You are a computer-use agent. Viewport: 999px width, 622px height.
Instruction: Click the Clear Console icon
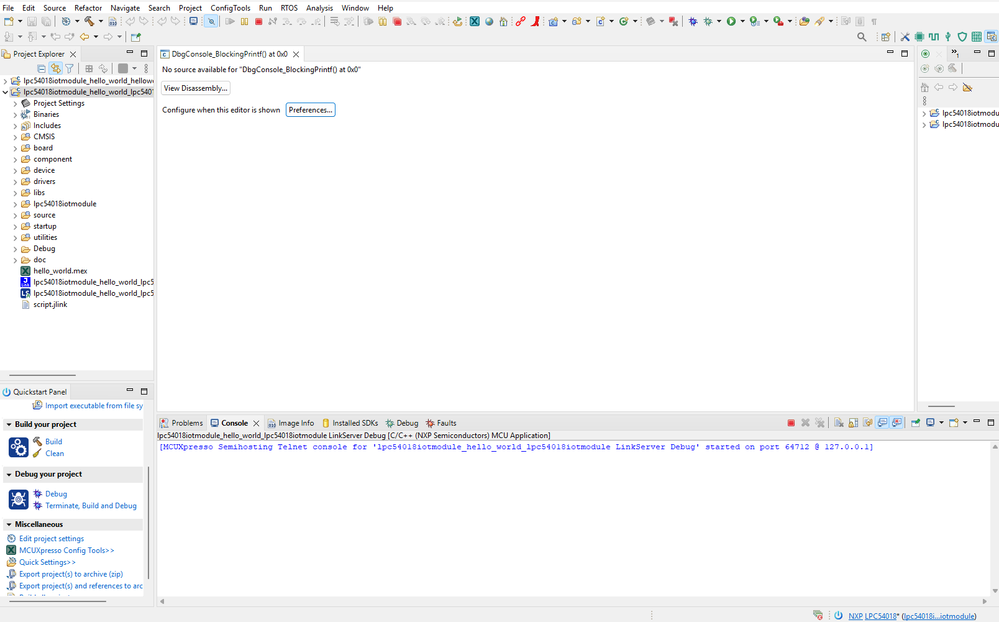(x=839, y=423)
